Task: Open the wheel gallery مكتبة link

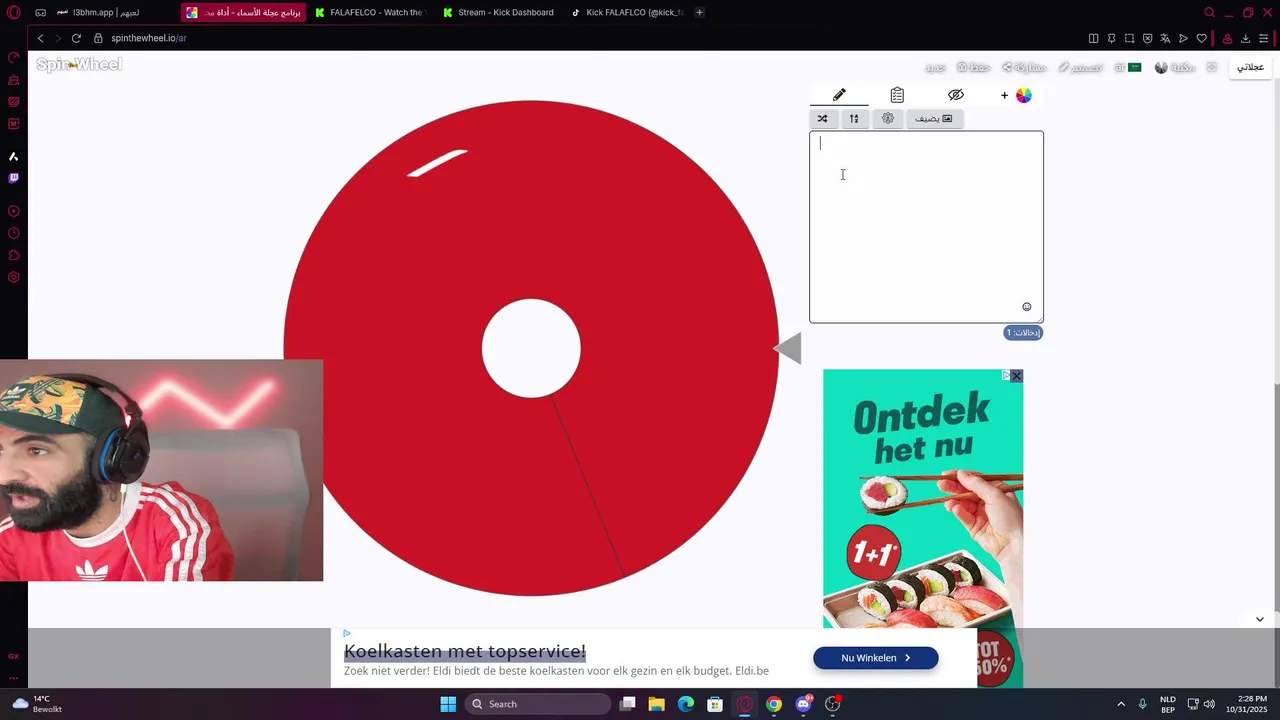Action: click(1175, 67)
